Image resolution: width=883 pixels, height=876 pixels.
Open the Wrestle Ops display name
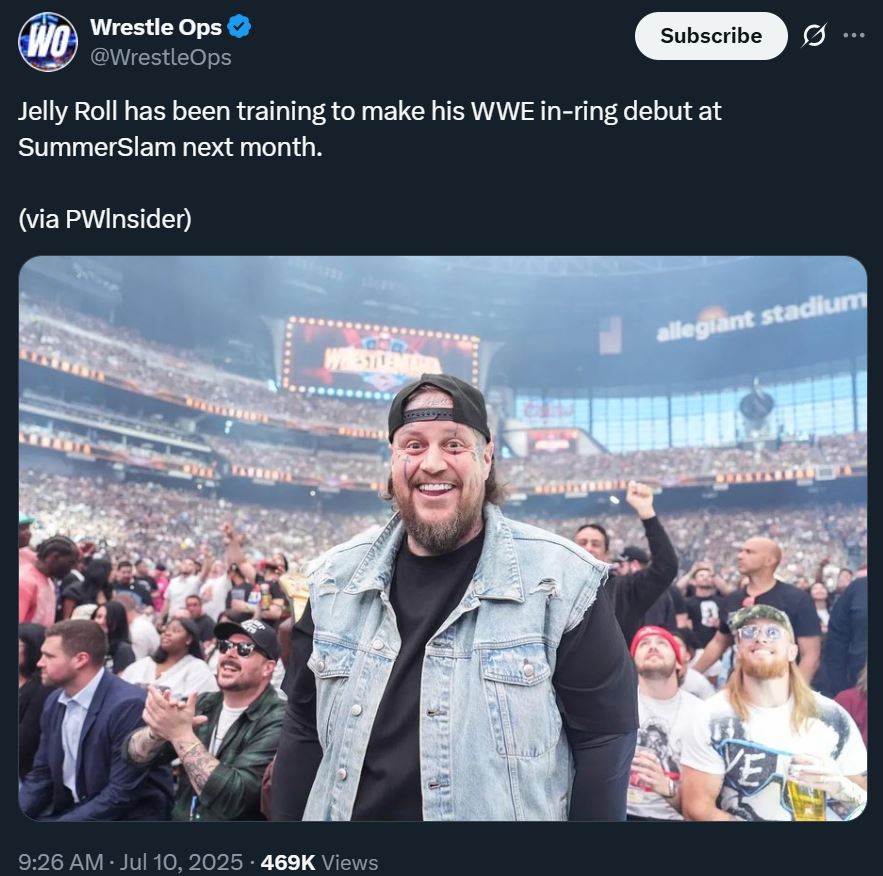point(156,27)
